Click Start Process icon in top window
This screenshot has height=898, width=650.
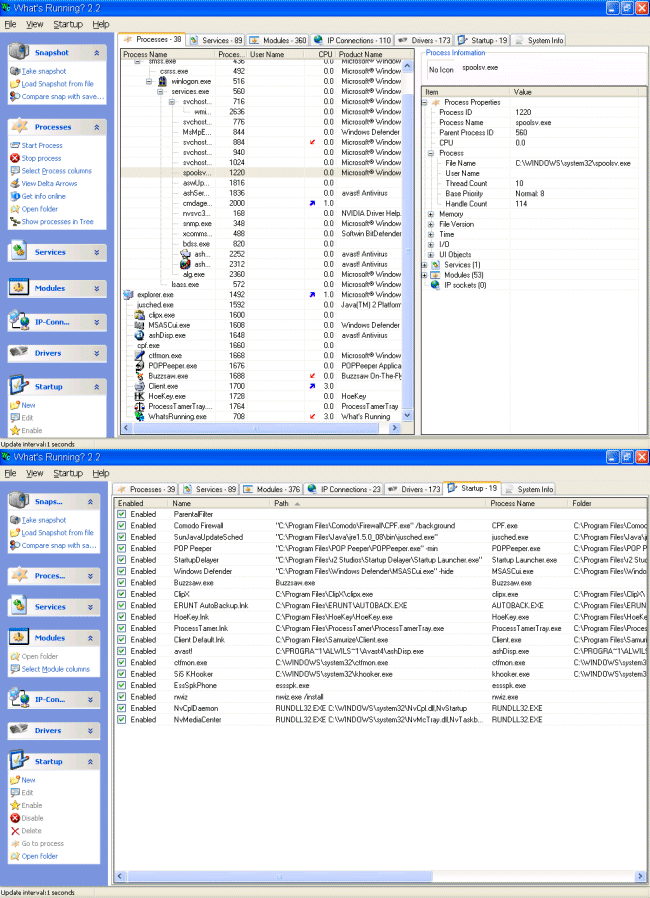click(15, 145)
